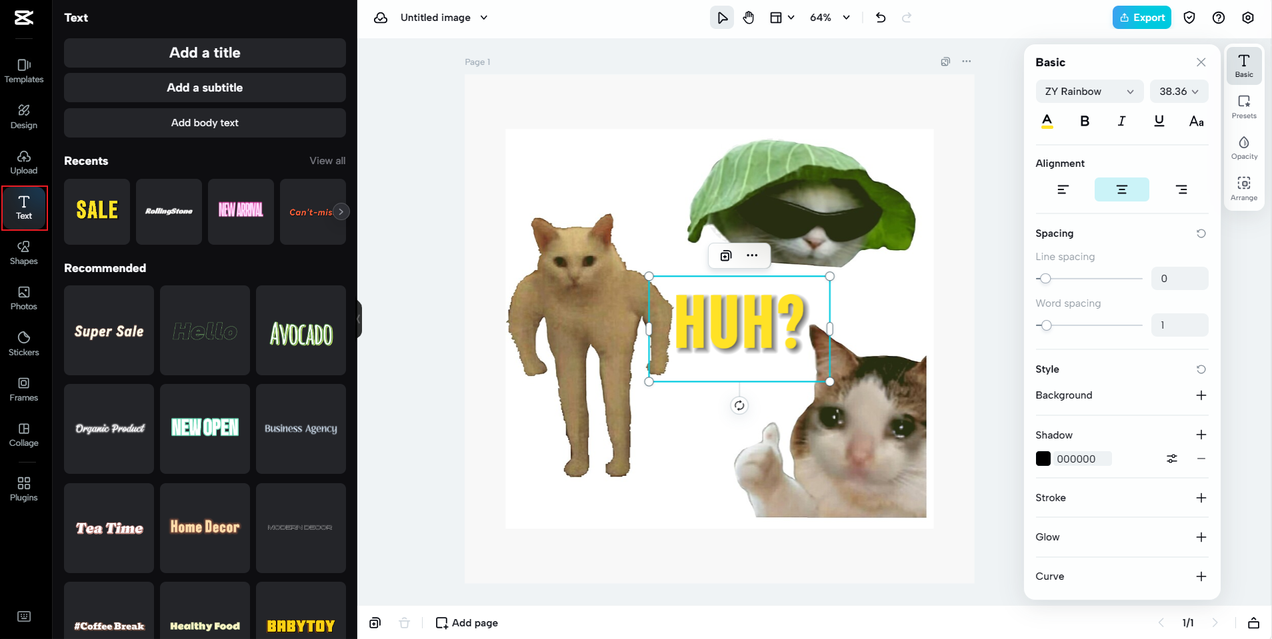Duplicate the page using page header icon
1272x639 pixels.
click(x=945, y=62)
